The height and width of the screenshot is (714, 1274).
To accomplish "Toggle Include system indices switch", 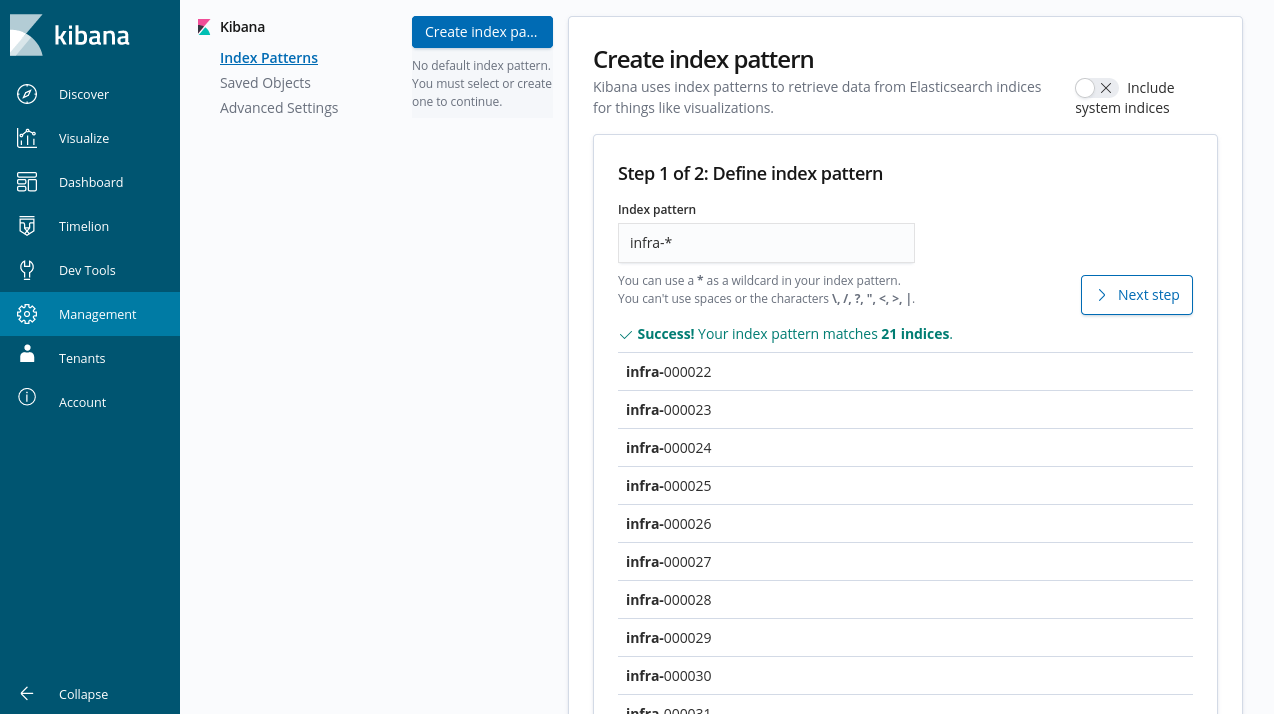I will tap(1096, 88).
